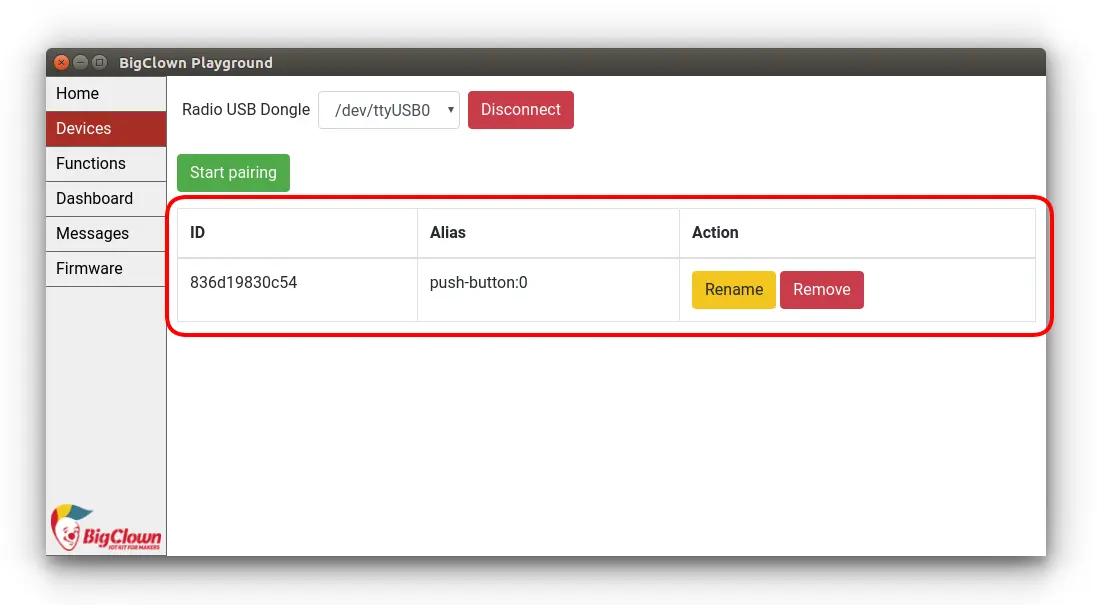Close the BigClown Playground window
The image size is (1097, 605).
[x=62, y=63]
